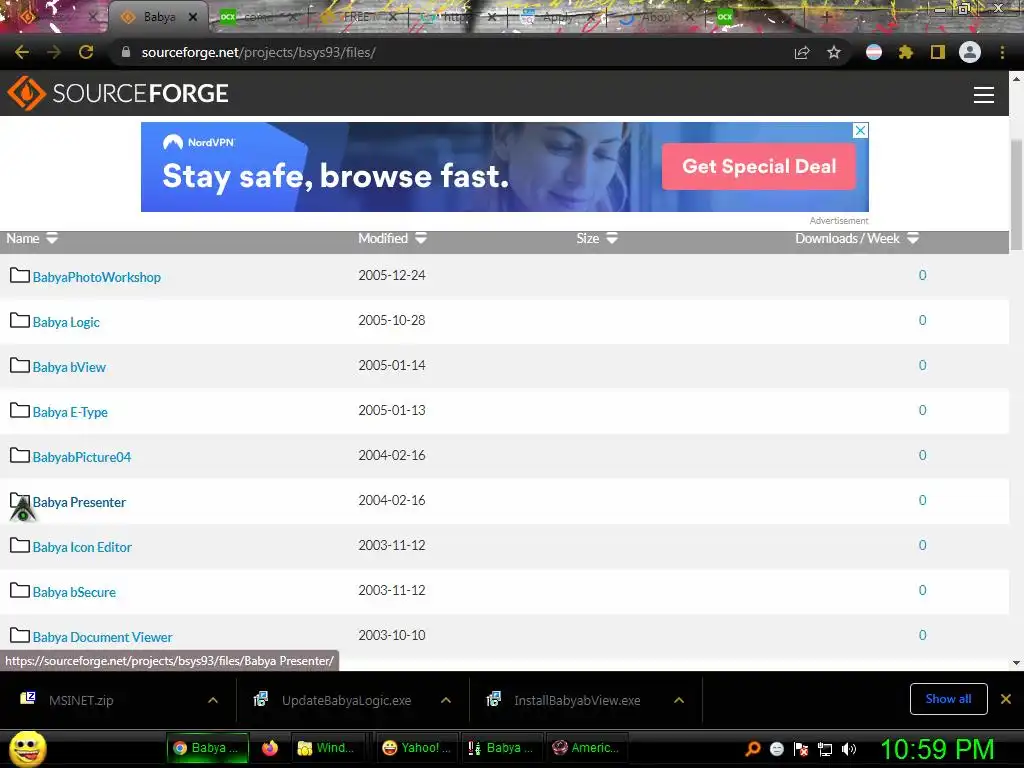Expand options for MSINET.zip download

click(x=213, y=700)
